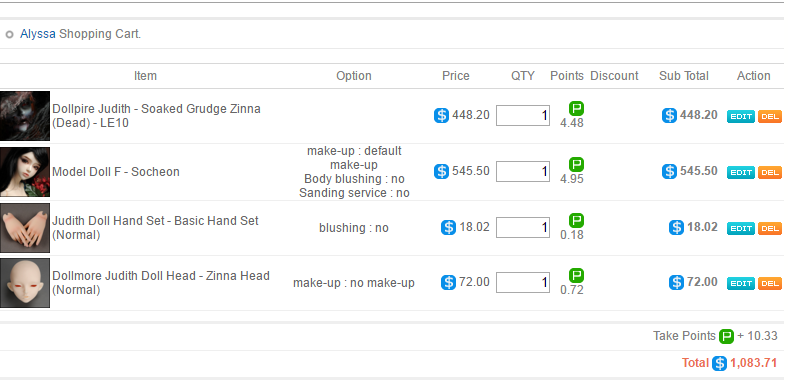Open the Alyssa user link
Screen dimensions: 792x382
coord(38,34)
